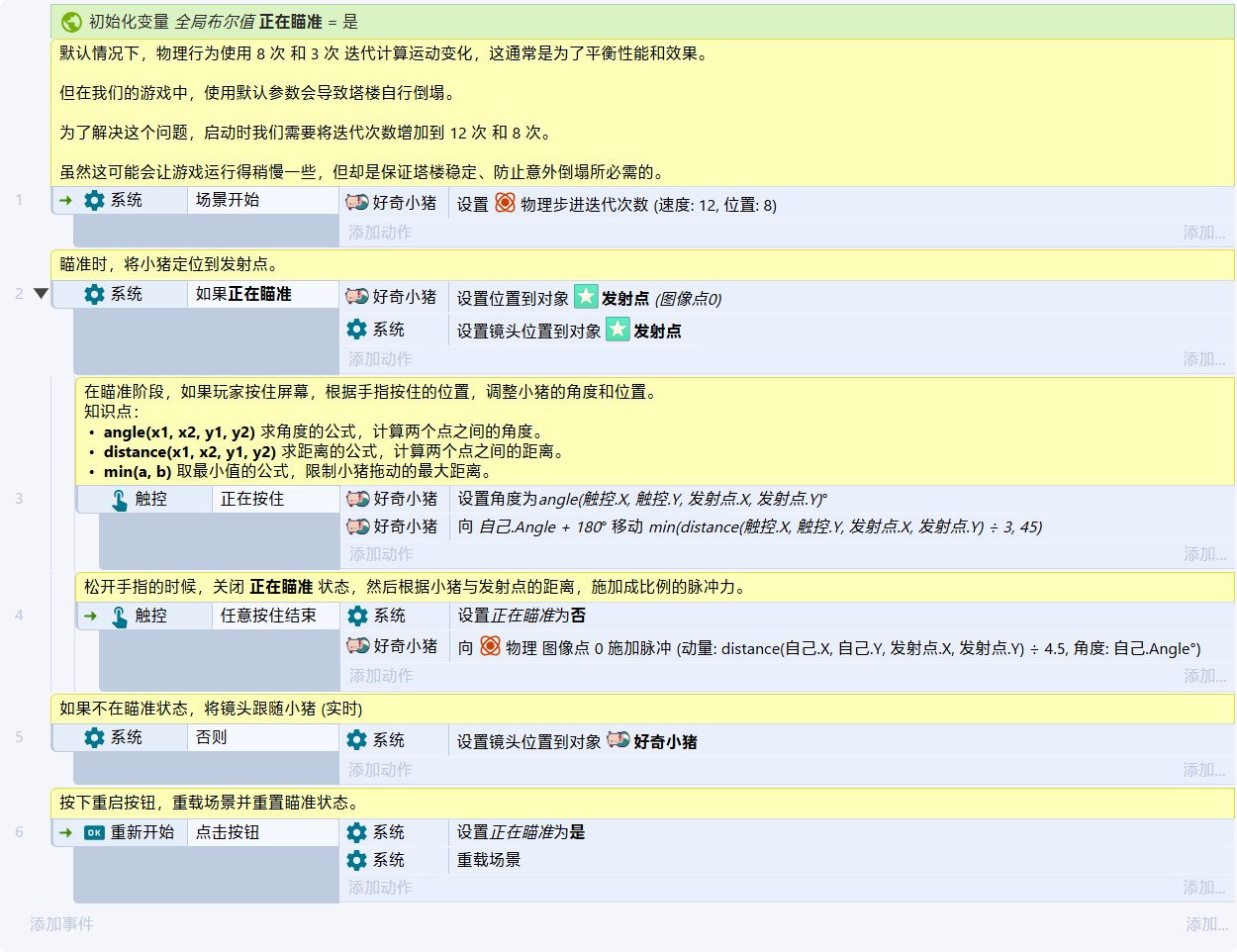
Task: Click the System gear icon beside 如果正在瞄准
Action: point(94,294)
